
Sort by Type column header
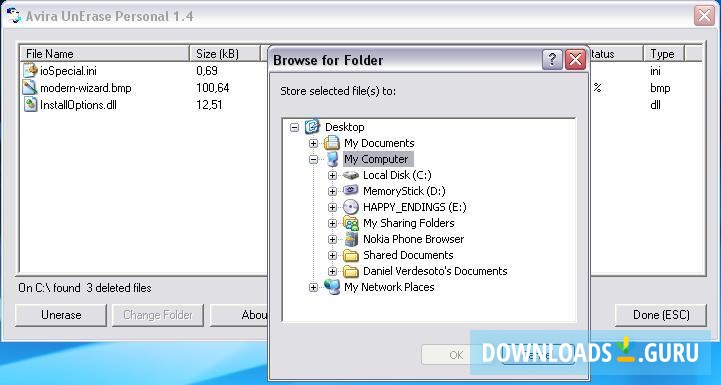[x=664, y=53]
